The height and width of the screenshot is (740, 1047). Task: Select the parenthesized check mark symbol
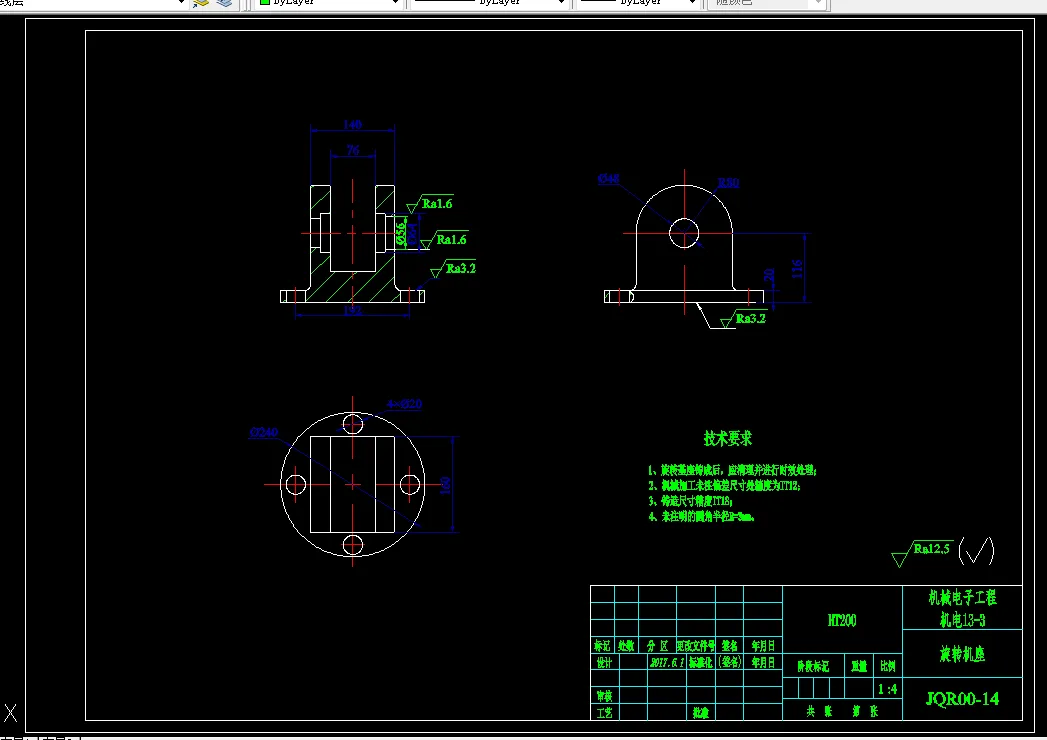click(976, 551)
